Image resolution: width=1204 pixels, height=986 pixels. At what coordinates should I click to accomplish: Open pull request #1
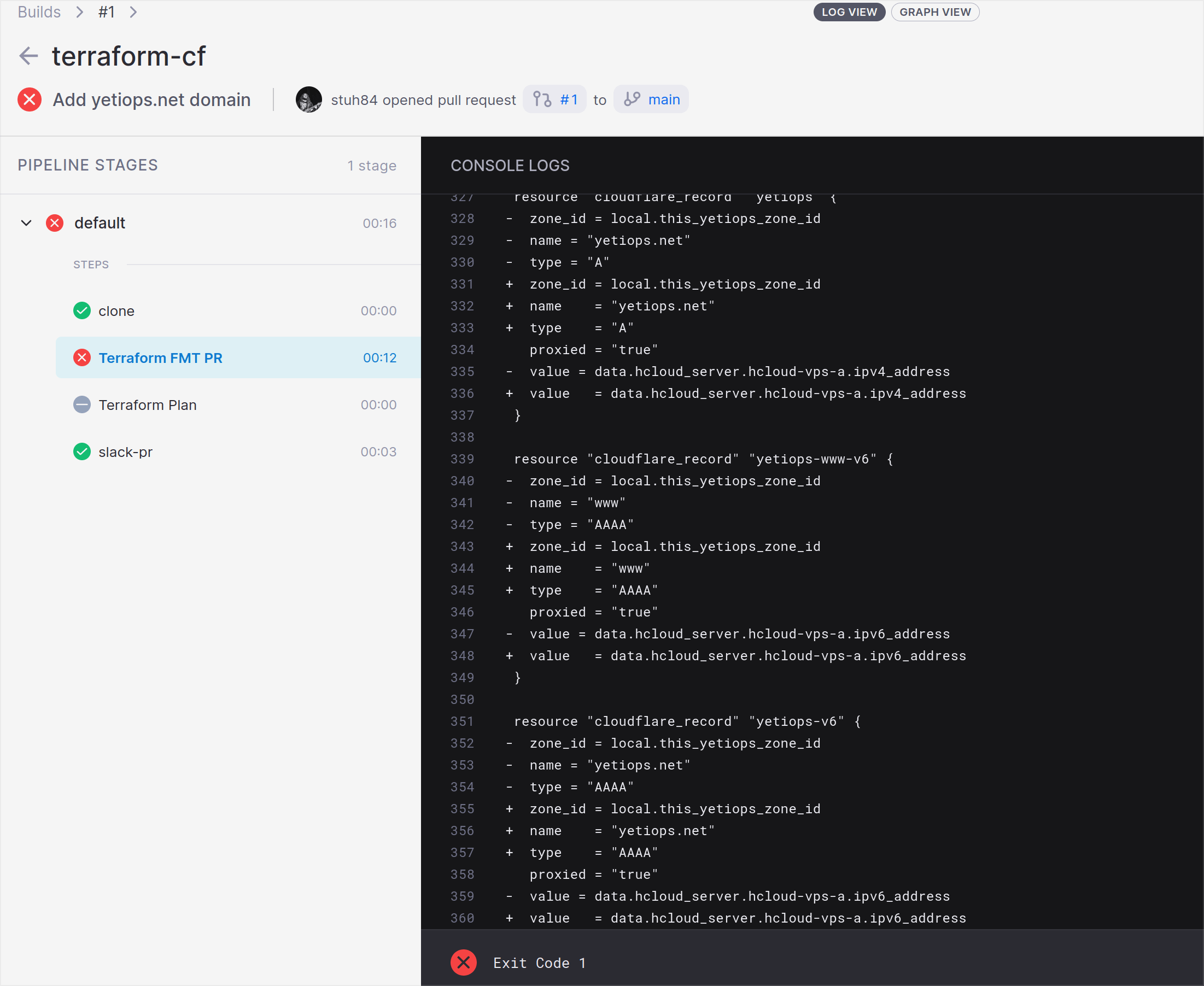click(568, 99)
